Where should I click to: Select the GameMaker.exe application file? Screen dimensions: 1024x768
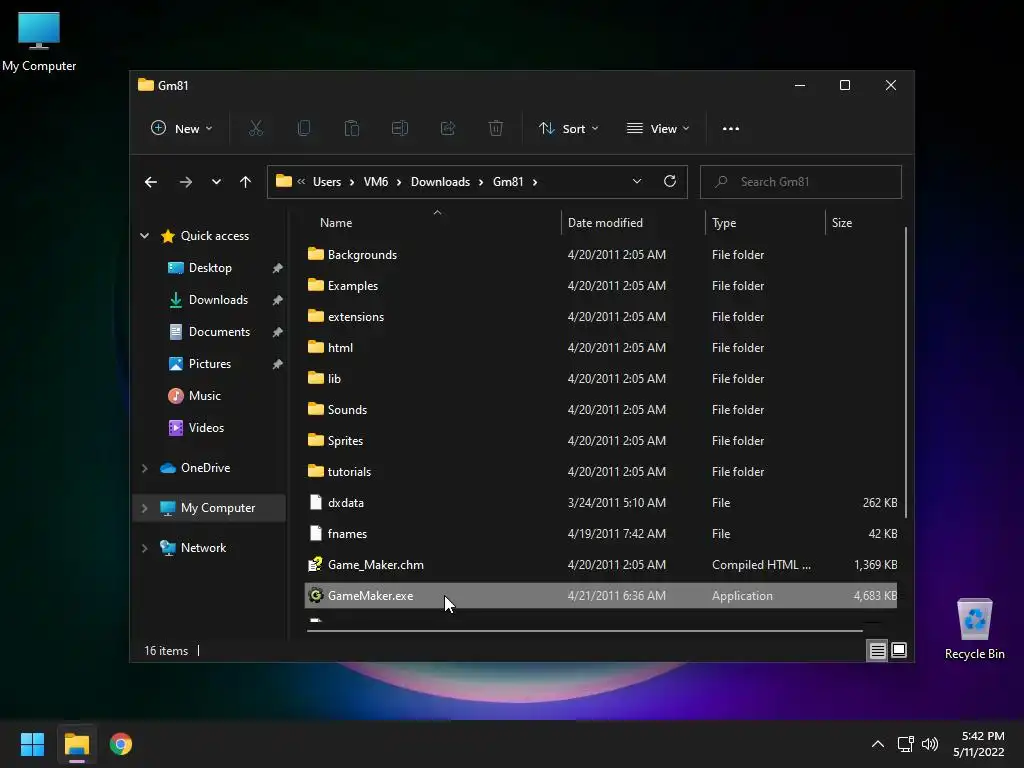point(601,596)
